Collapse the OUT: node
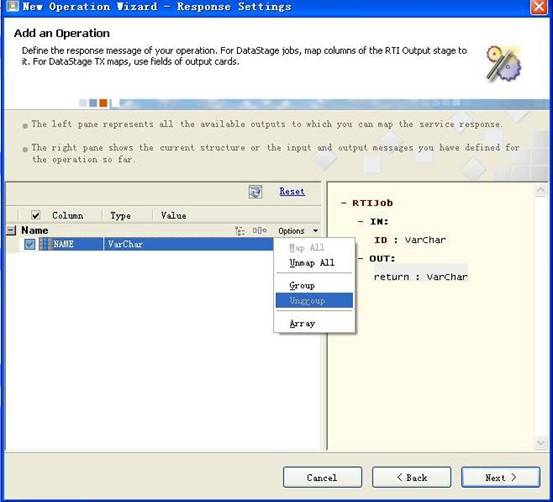The width and height of the screenshot is (553, 502). [x=360, y=259]
